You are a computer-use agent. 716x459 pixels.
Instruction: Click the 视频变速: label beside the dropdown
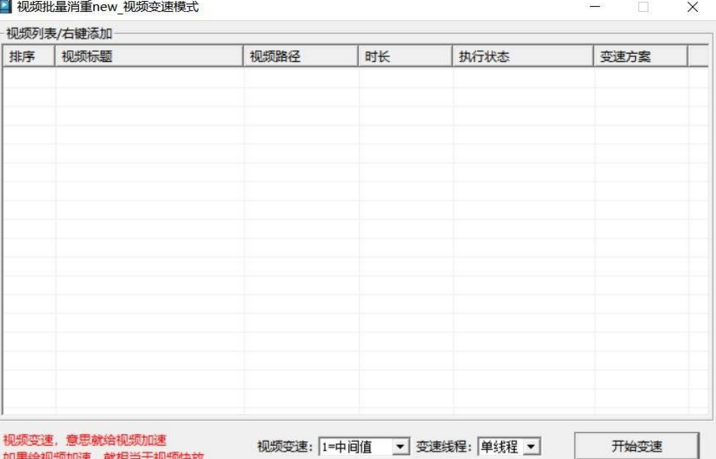(x=286, y=446)
